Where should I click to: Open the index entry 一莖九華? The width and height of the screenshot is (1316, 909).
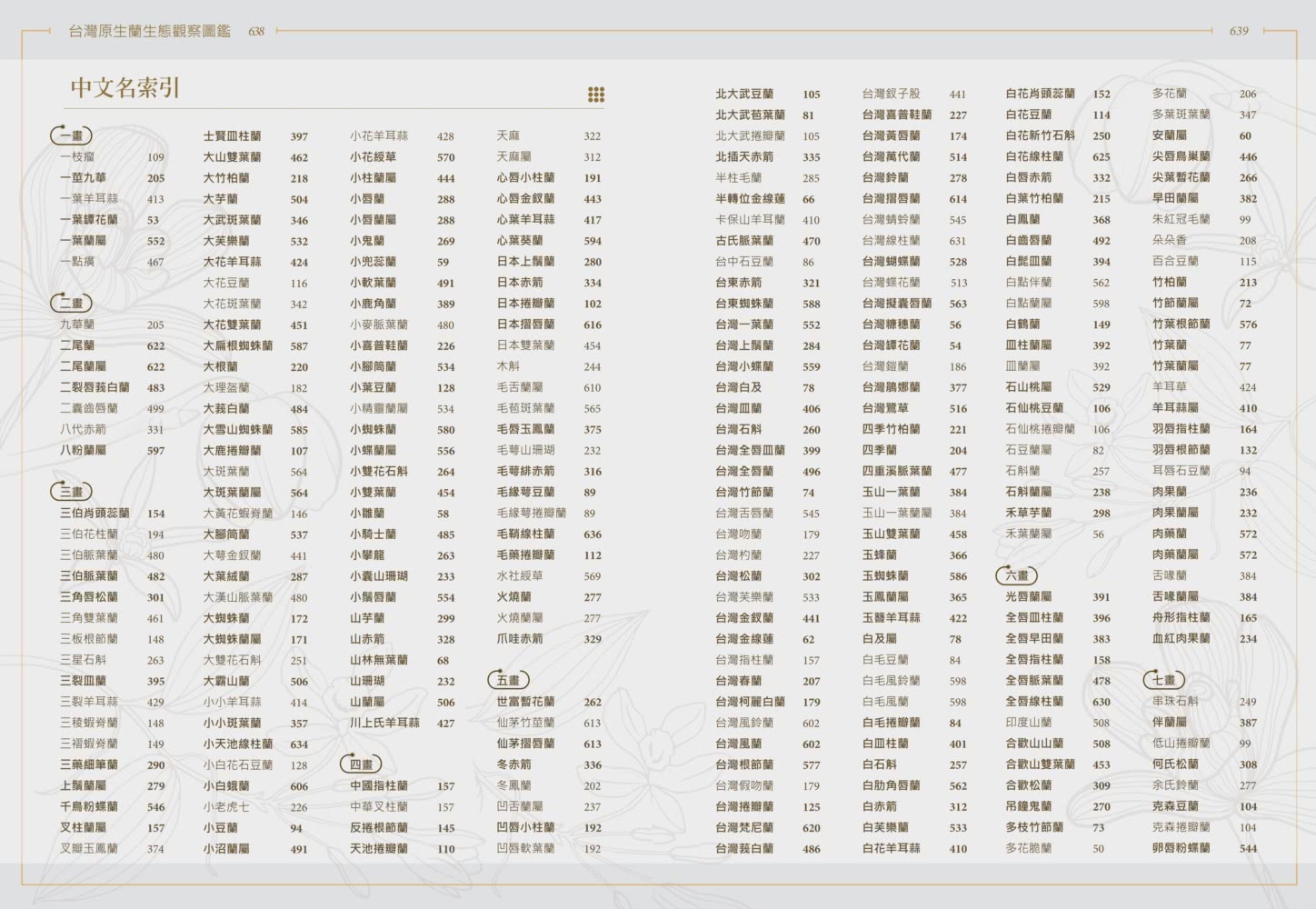tap(83, 178)
